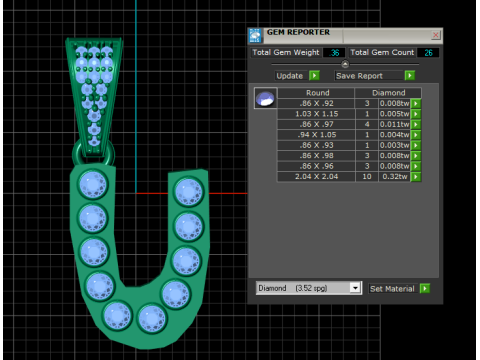This screenshot has width=480, height=360.
Task: Click green arrow for 2.04 X 2.04 row
Action: point(416,177)
